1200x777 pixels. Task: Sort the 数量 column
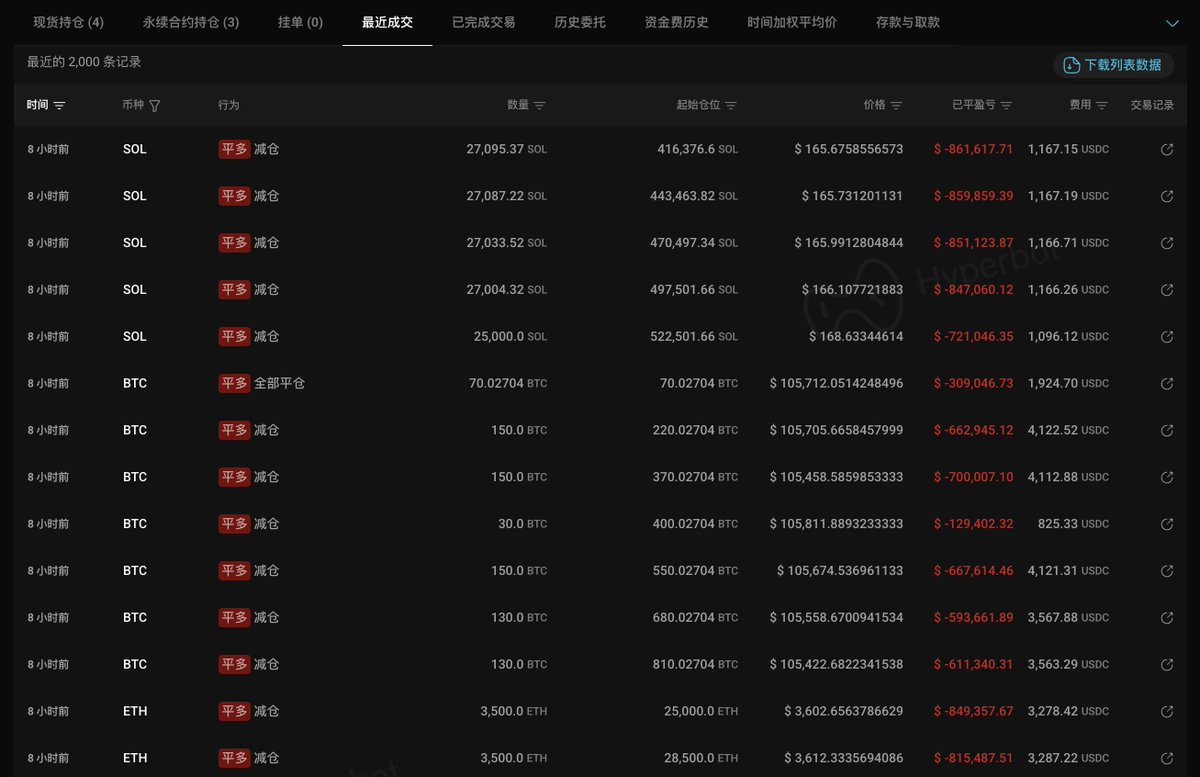pos(540,105)
